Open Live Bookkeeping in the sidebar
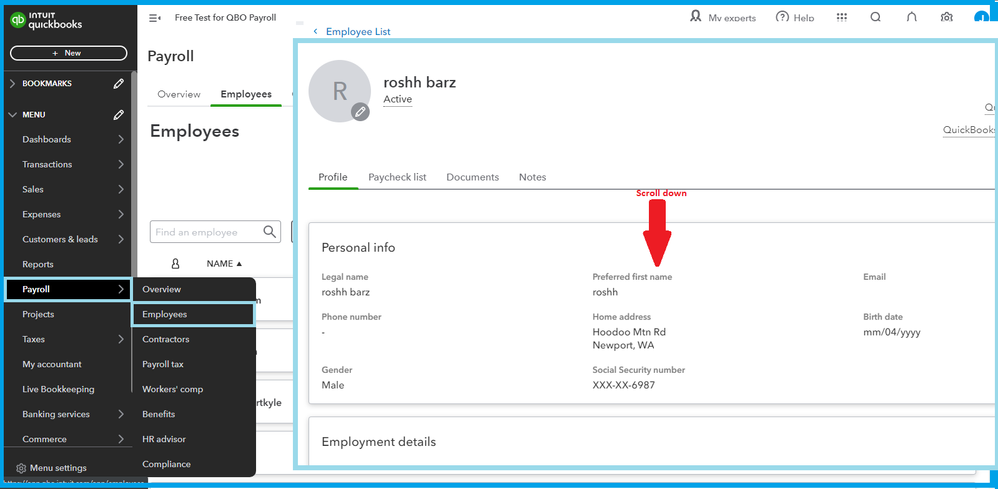Image resolution: width=998 pixels, height=489 pixels. point(58,389)
